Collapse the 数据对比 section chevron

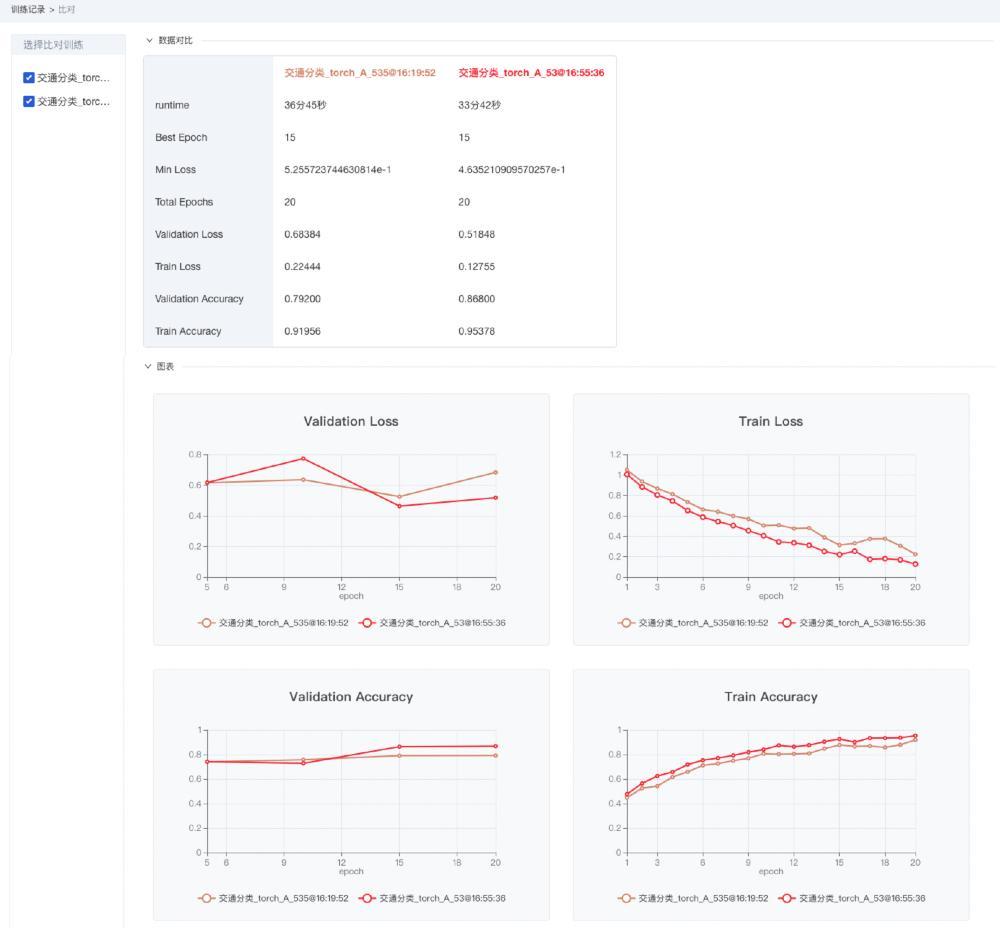click(149, 40)
